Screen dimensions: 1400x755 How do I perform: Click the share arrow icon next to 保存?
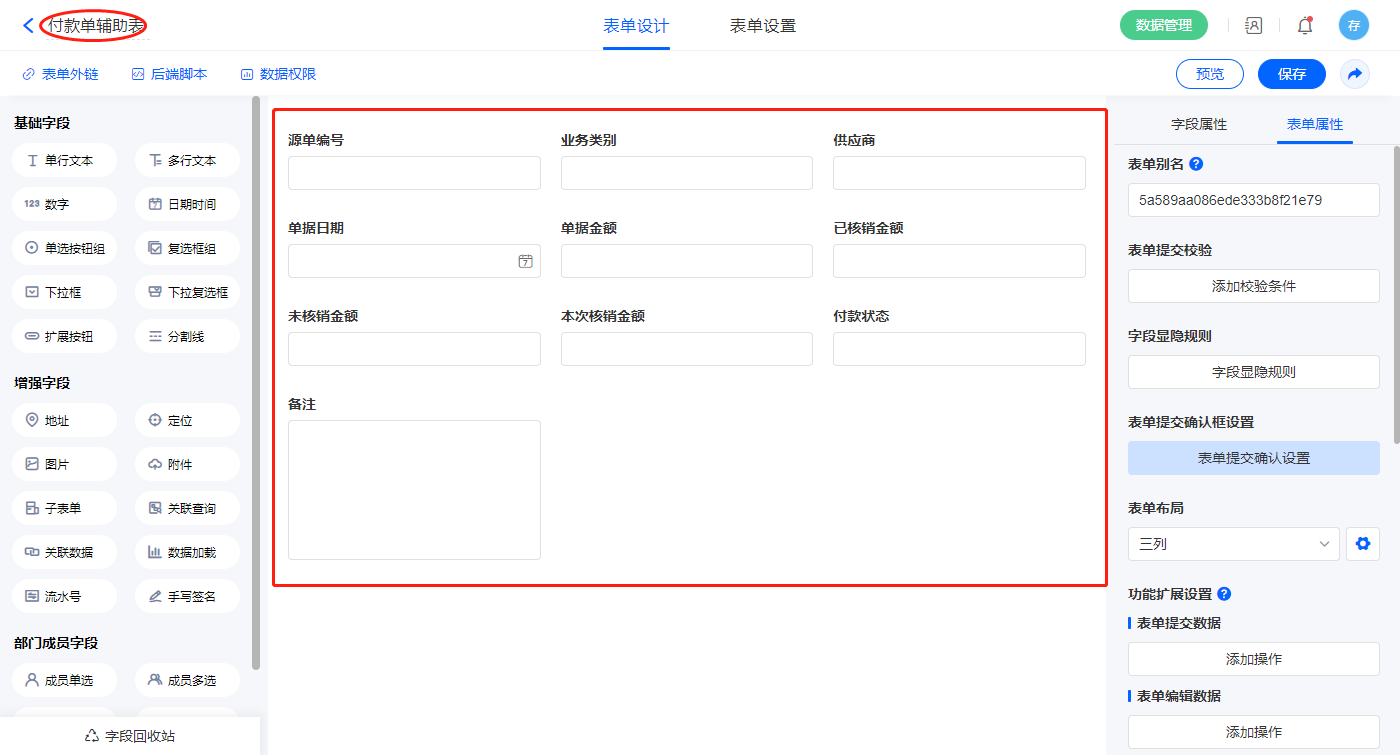1354,74
